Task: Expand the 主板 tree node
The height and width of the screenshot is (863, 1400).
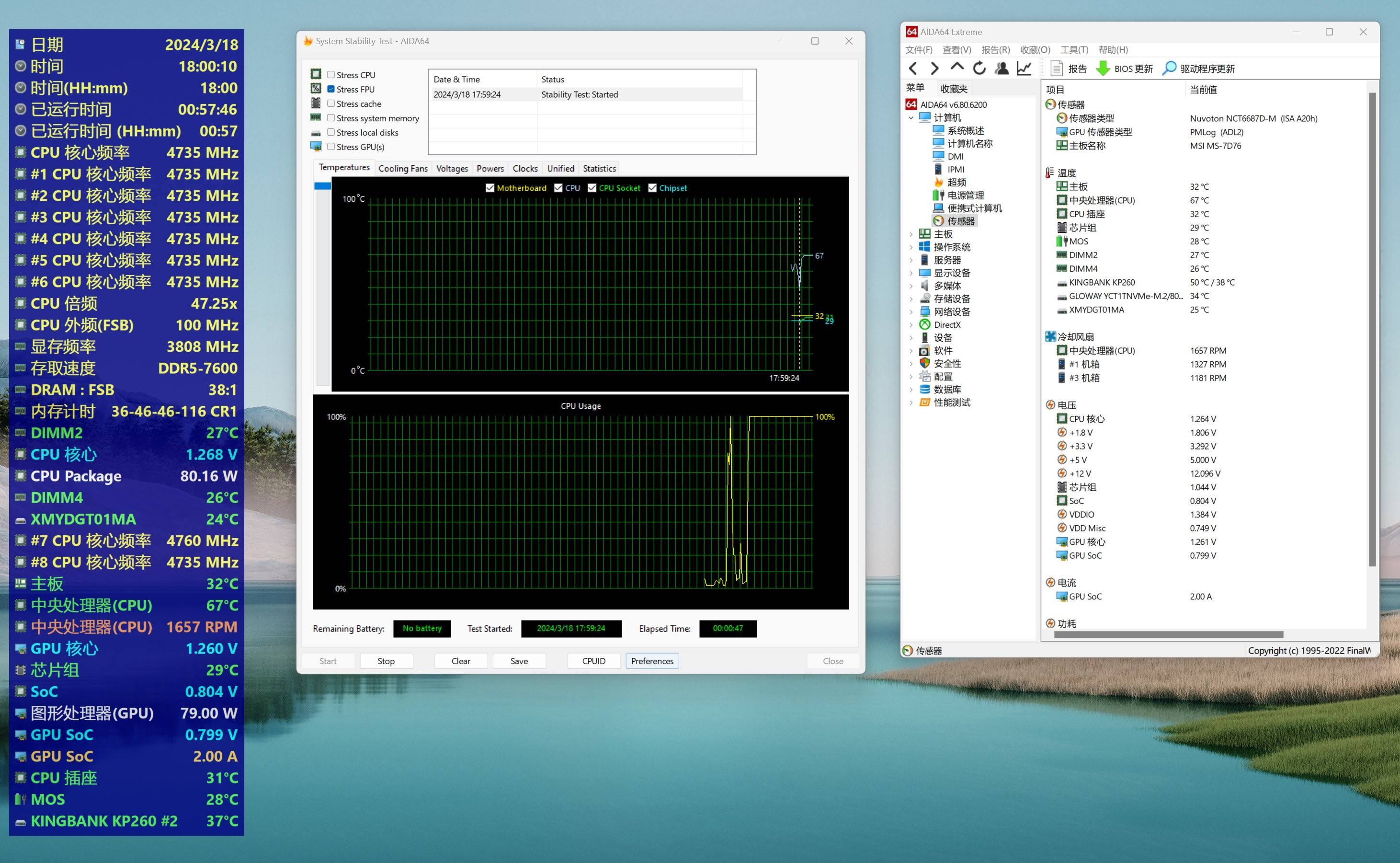Action: [911, 234]
